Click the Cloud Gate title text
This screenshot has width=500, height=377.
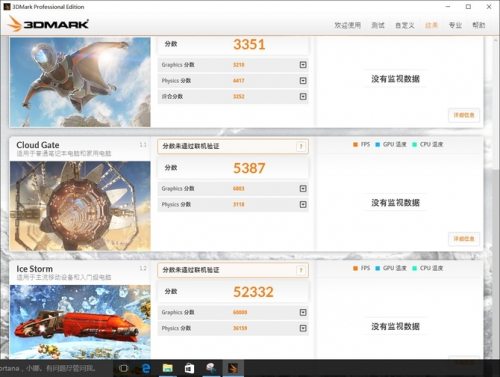(x=38, y=145)
